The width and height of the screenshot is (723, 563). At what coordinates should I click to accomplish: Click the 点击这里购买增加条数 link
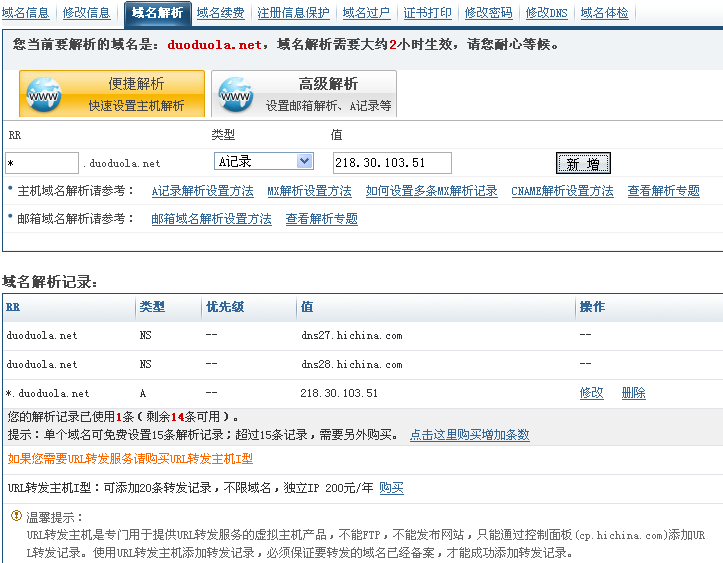469,435
